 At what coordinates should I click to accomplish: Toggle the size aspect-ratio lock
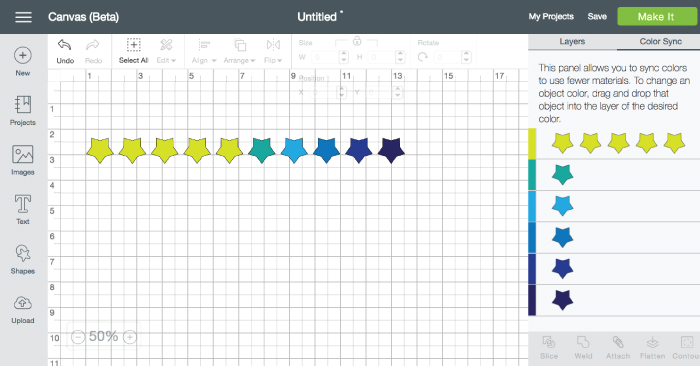(357, 42)
